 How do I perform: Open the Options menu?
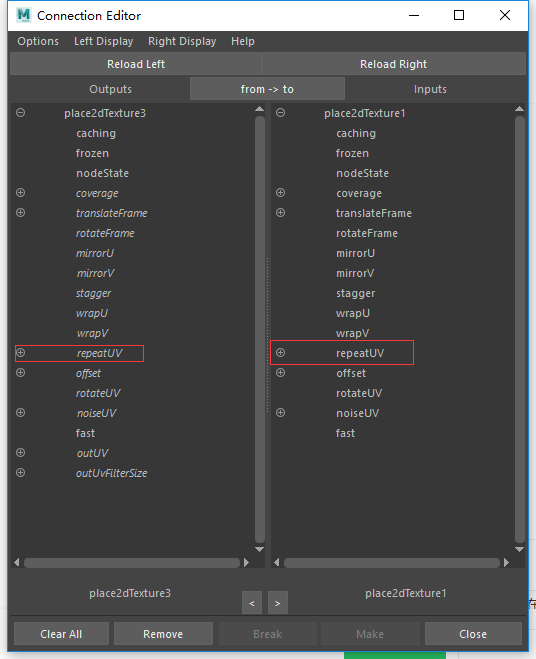tap(38, 41)
